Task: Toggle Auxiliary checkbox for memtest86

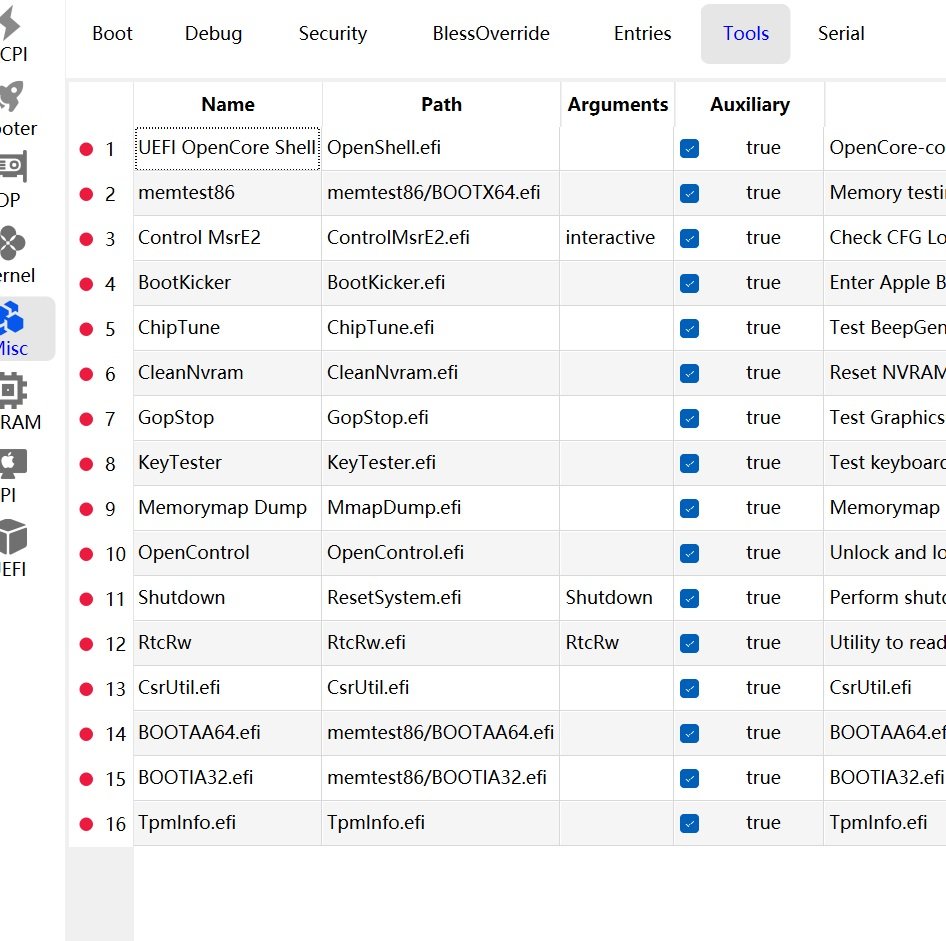Action: point(689,194)
